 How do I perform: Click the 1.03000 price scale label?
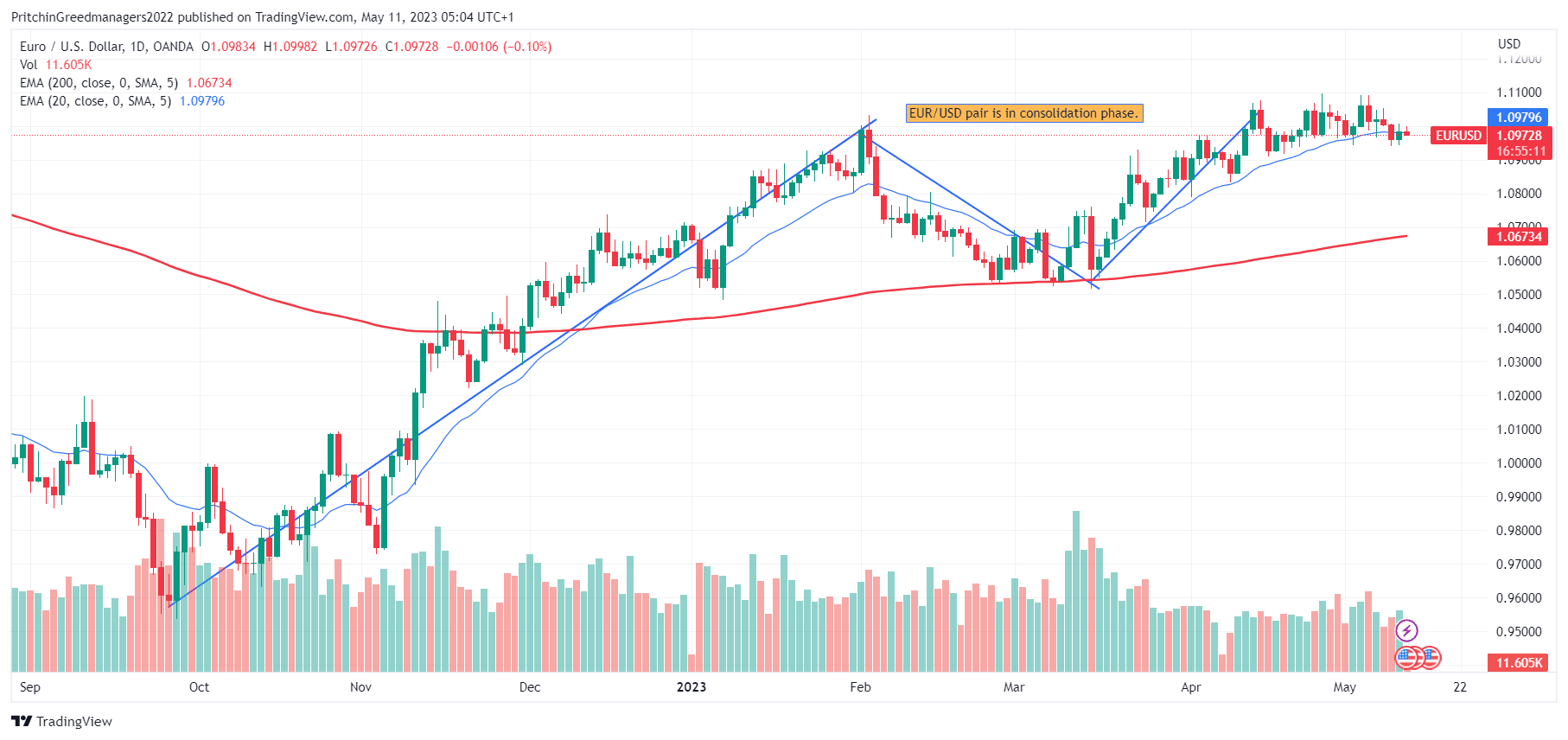tap(1520, 362)
